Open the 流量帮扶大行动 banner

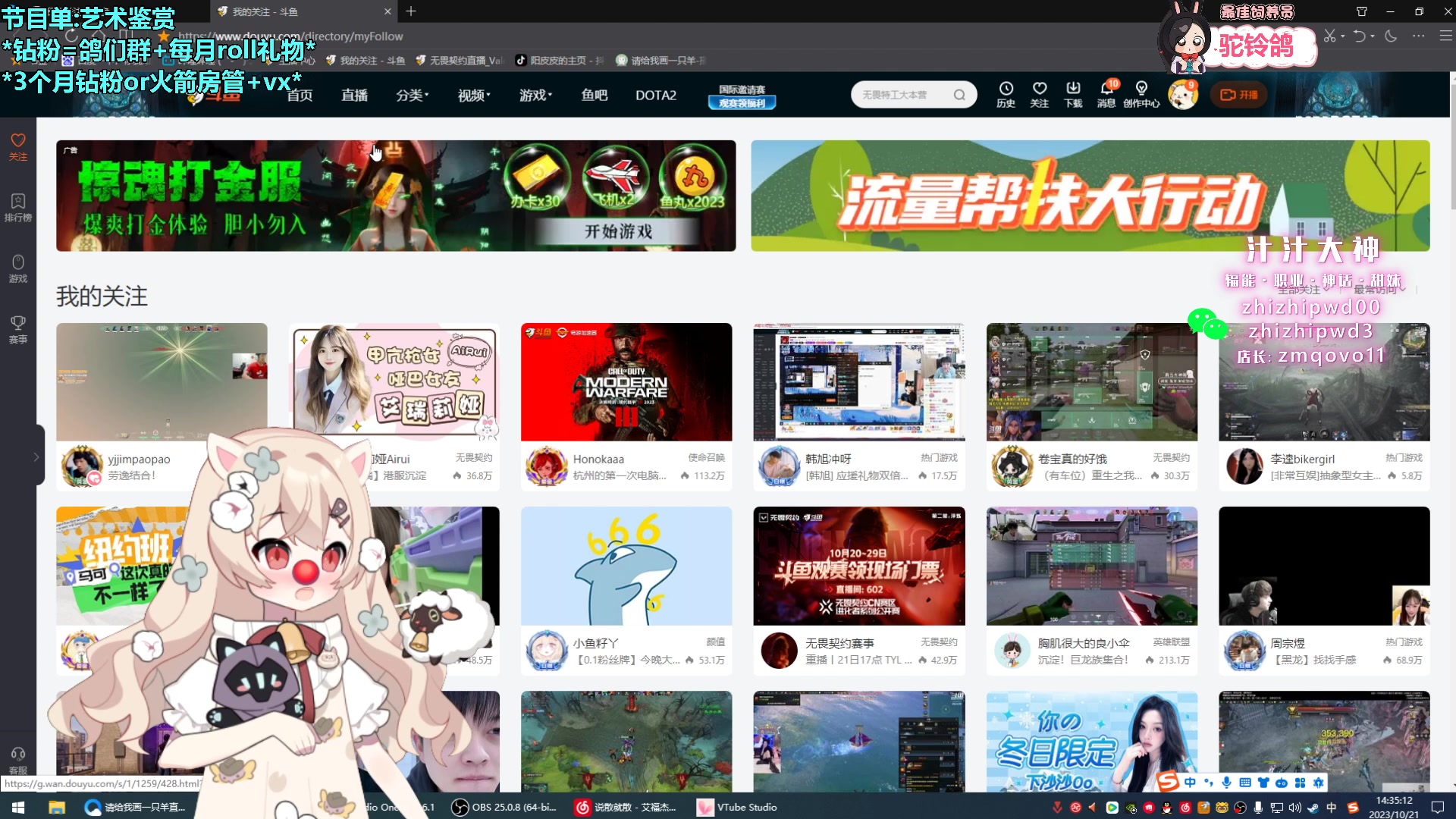point(1090,196)
